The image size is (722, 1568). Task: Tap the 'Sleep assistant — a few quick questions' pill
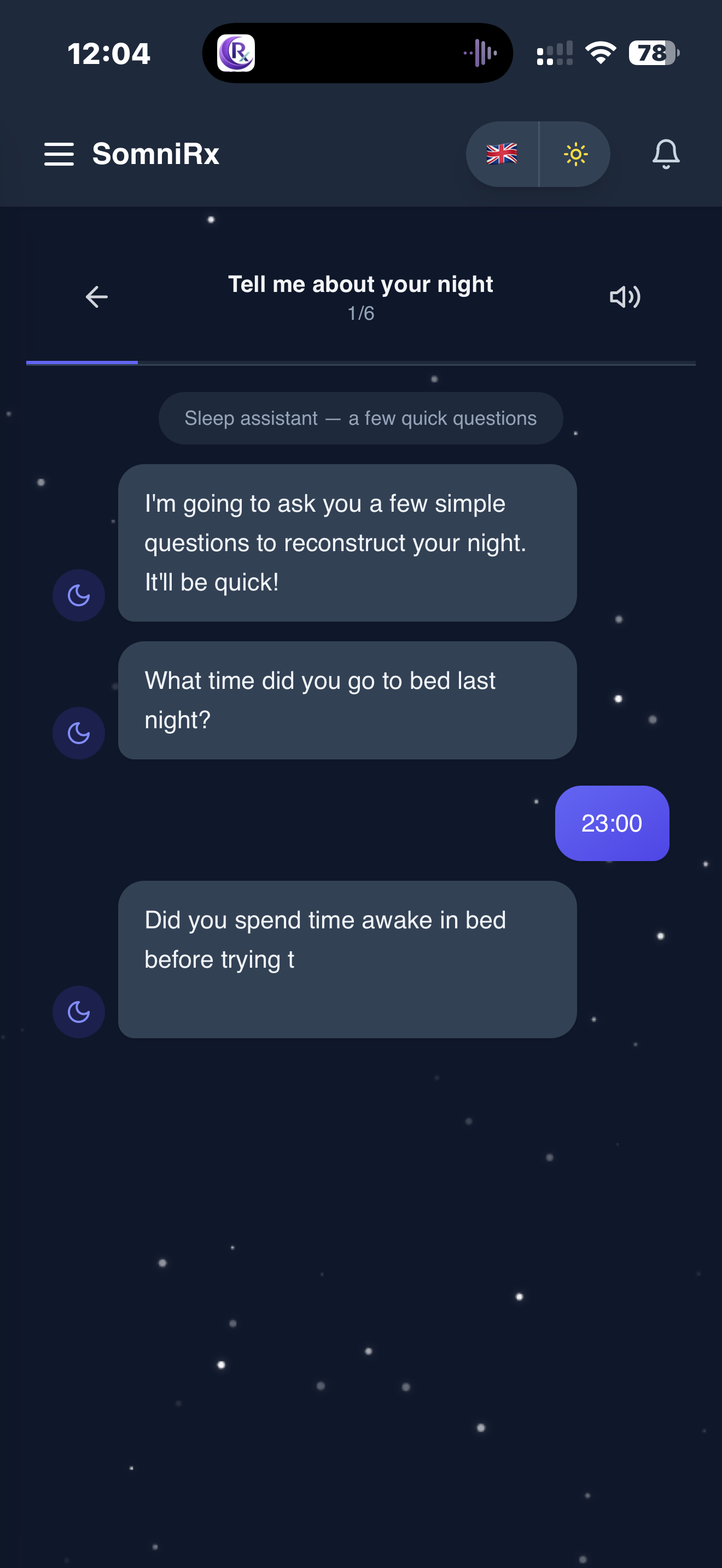(x=360, y=418)
